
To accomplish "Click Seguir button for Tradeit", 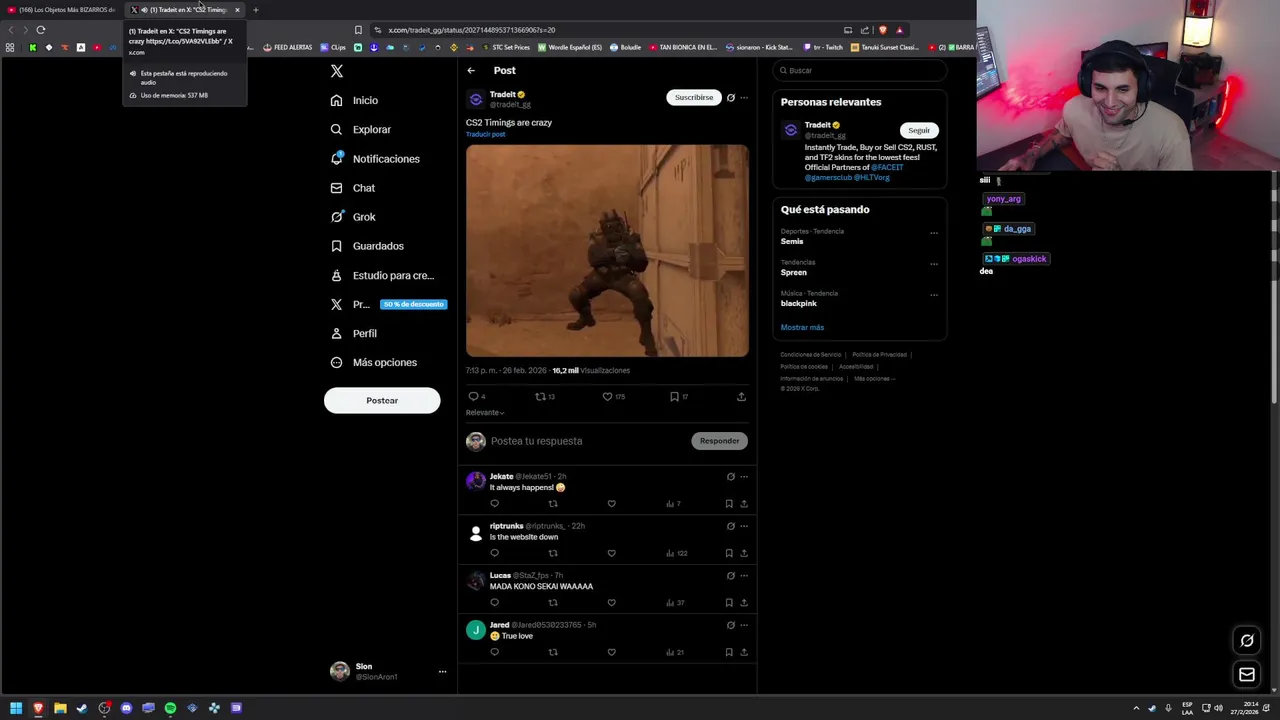I will pyautogui.click(x=919, y=130).
